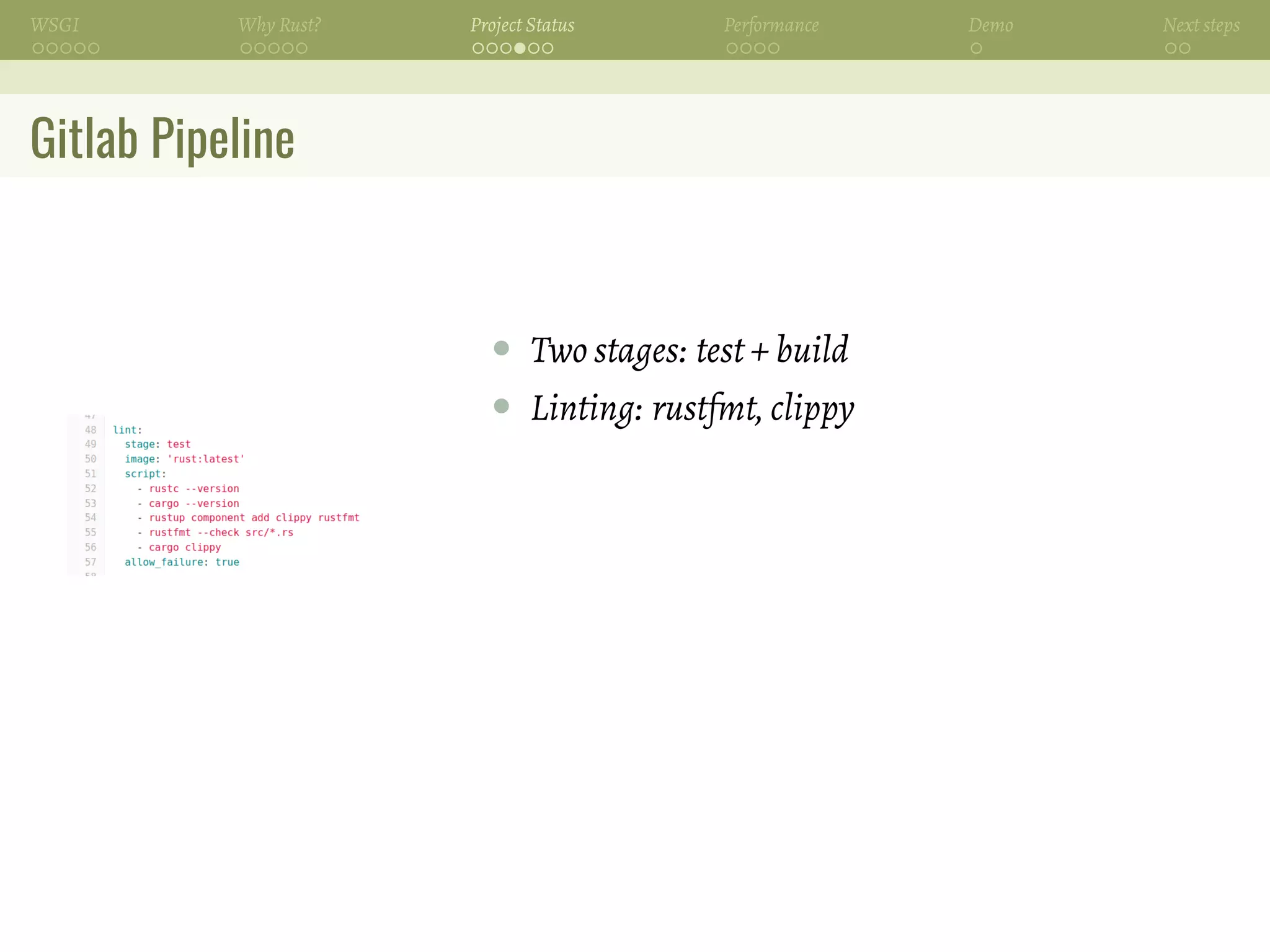Image resolution: width=1270 pixels, height=952 pixels.
Task: Click third slide dot under Why Rust?
Action: (x=274, y=48)
